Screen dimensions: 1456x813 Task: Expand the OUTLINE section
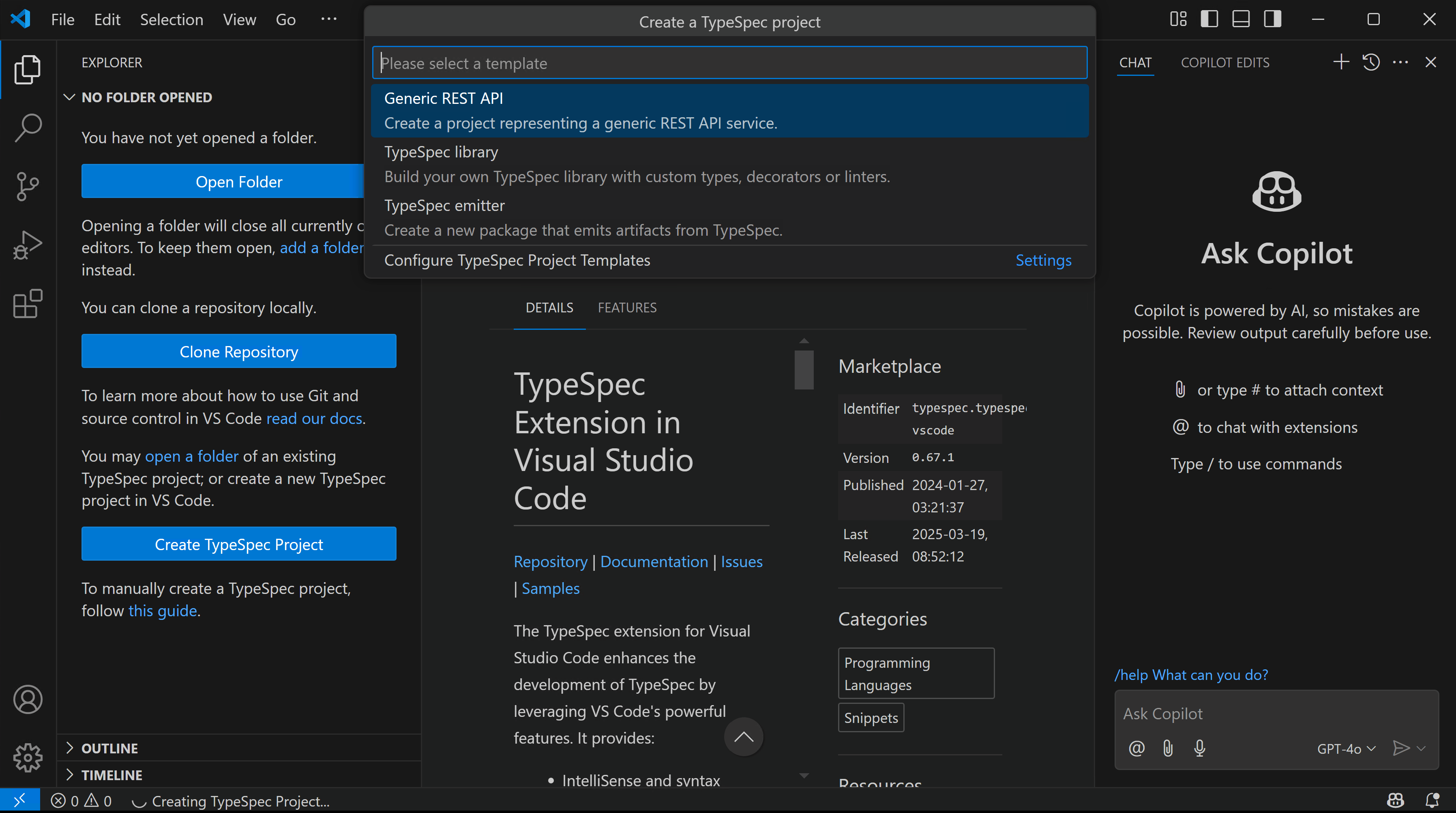[x=238, y=748]
